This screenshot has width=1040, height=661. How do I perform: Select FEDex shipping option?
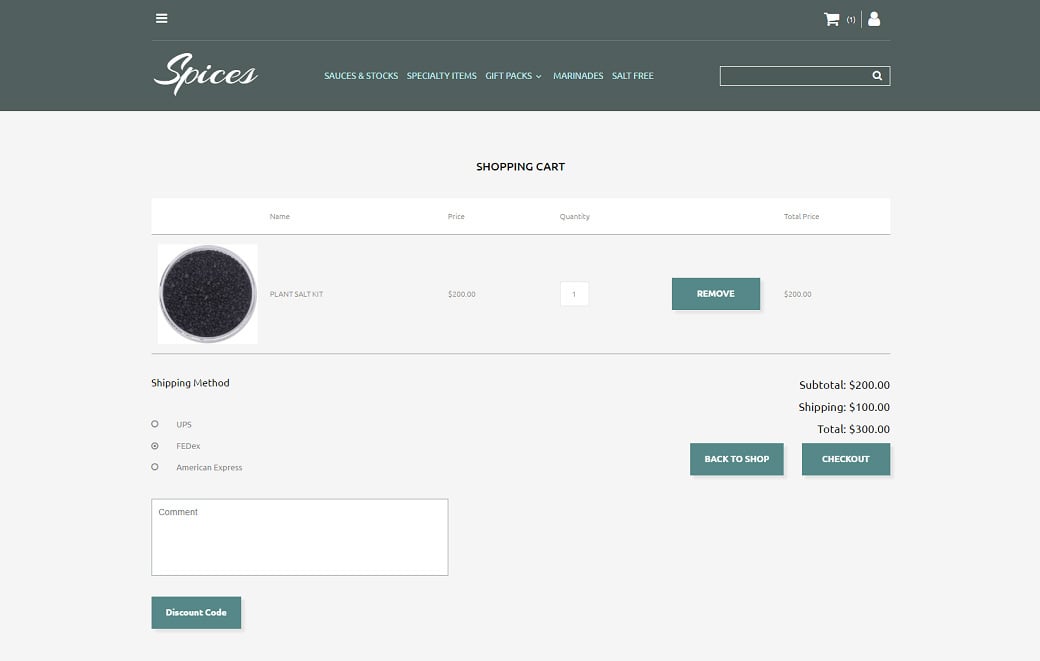tap(155, 446)
